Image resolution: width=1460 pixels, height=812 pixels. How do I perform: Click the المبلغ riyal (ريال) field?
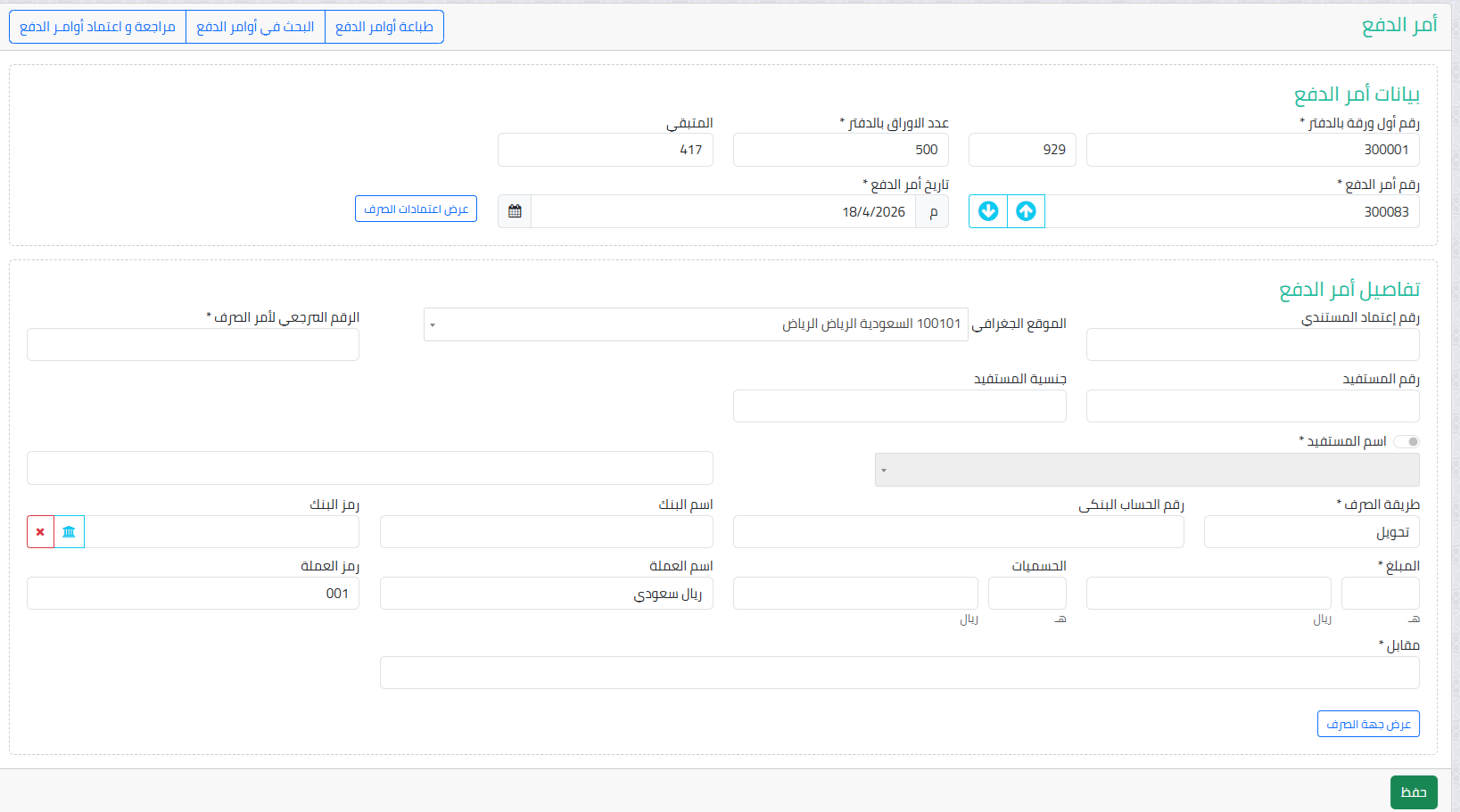[1208, 594]
